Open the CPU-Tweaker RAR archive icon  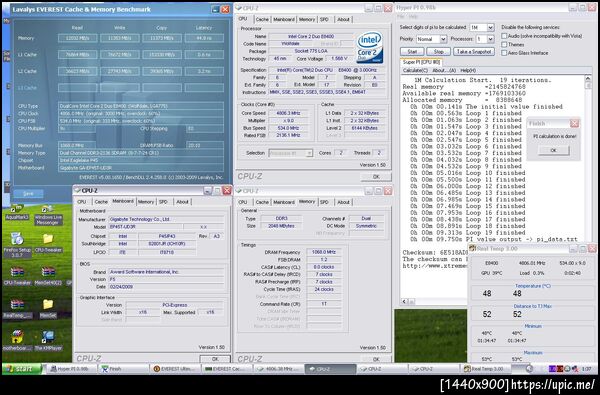pyautogui.click(x=17, y=275)
